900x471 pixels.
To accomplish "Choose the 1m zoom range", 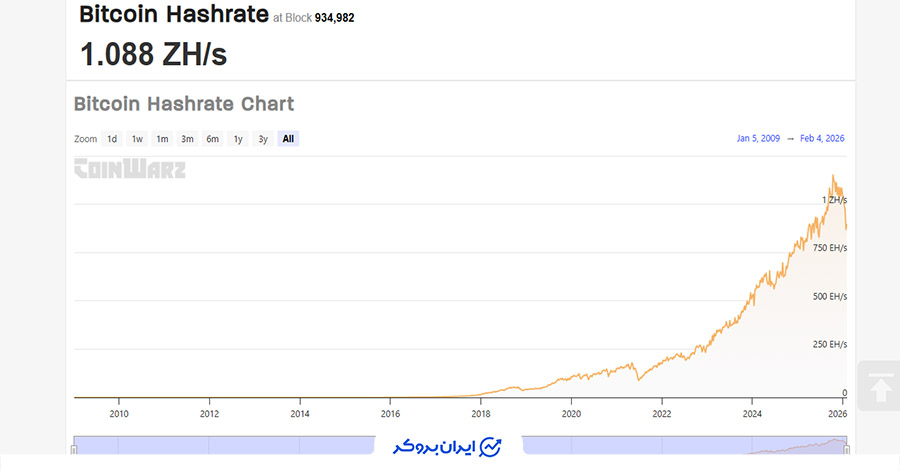I will coord(162,139).
